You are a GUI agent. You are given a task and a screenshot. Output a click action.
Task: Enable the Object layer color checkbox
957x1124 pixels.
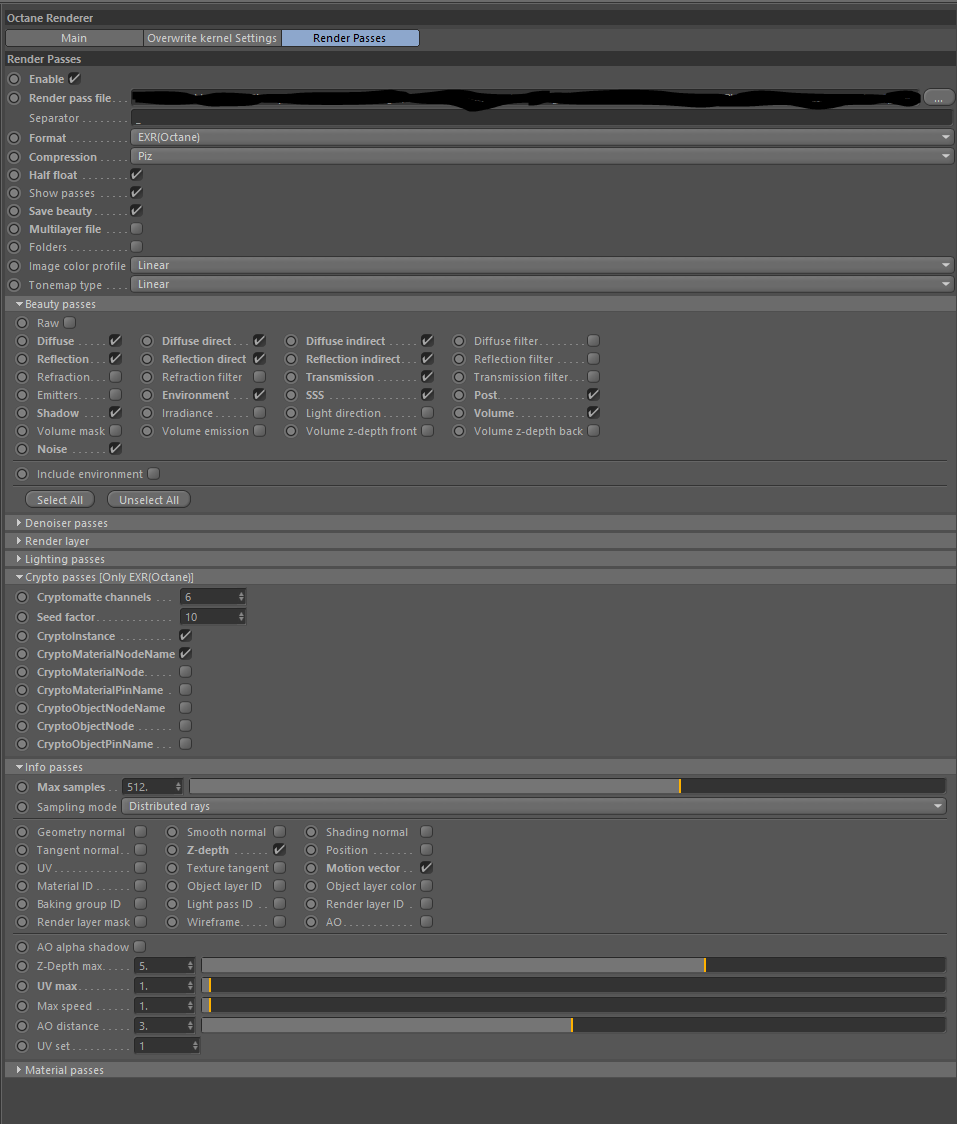pyautogui.click(x=427, y=886)
